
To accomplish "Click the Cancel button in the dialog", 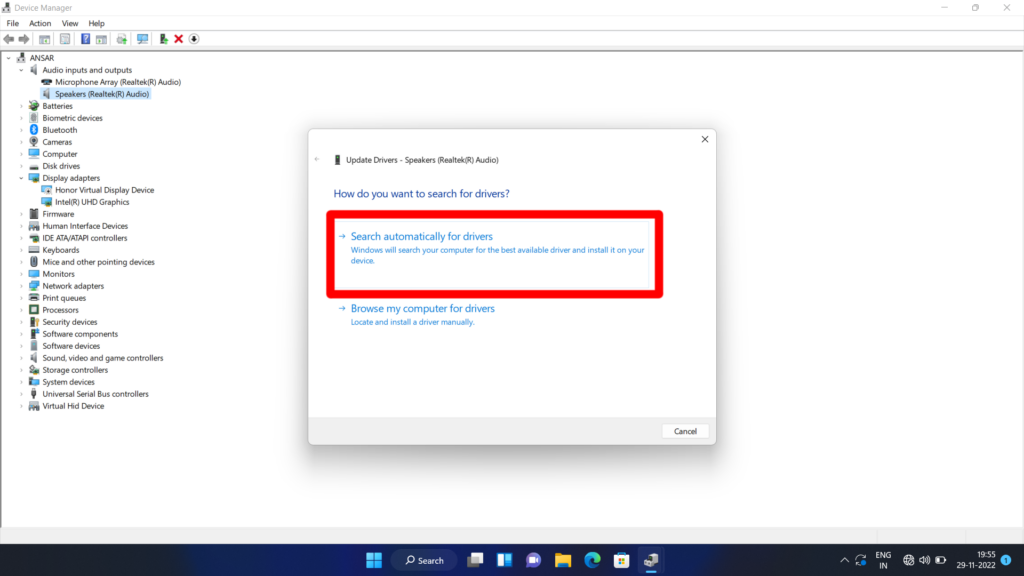I will click(685, 430).
